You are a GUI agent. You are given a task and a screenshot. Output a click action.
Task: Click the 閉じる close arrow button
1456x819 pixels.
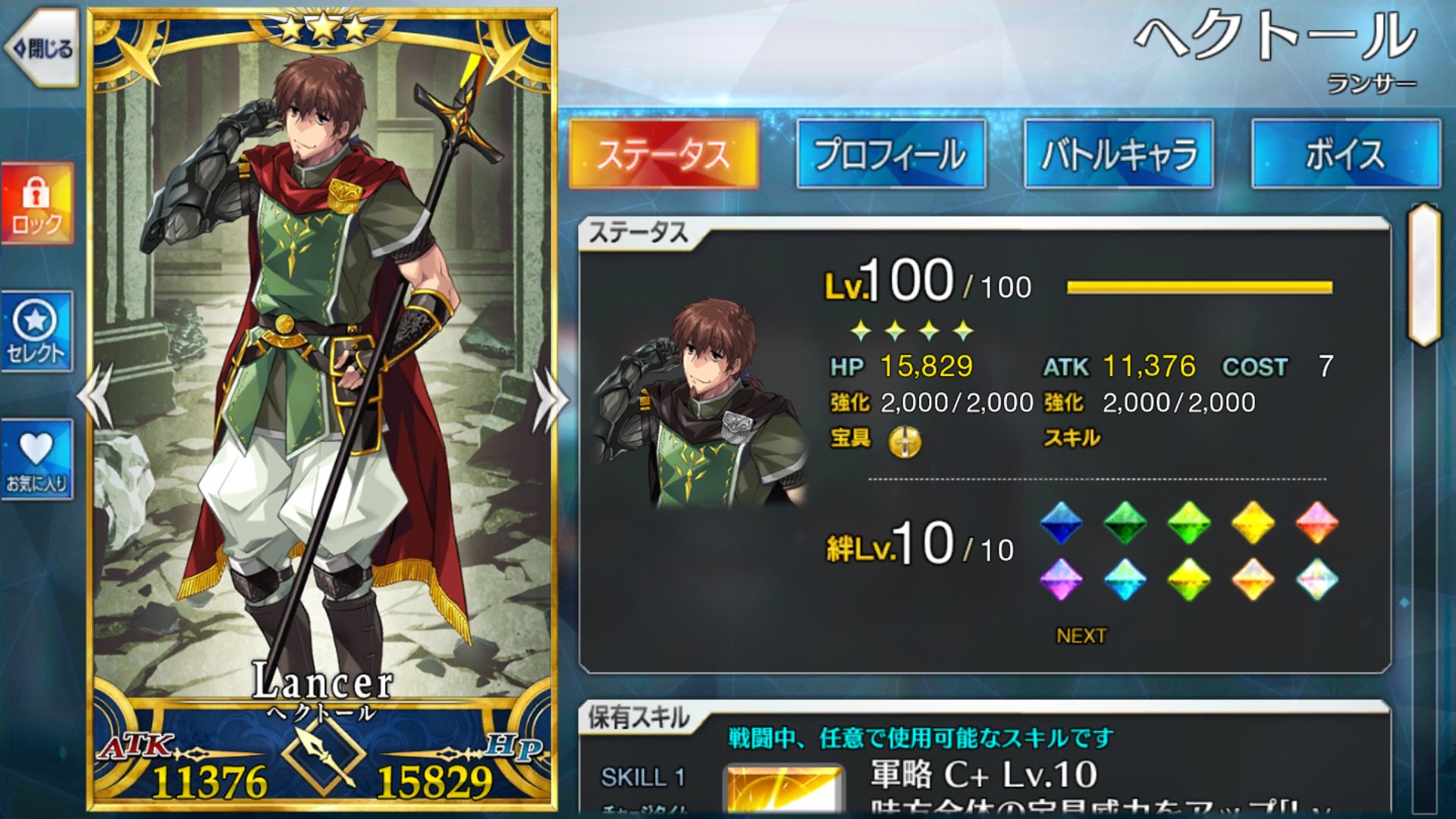pos(42,49)
